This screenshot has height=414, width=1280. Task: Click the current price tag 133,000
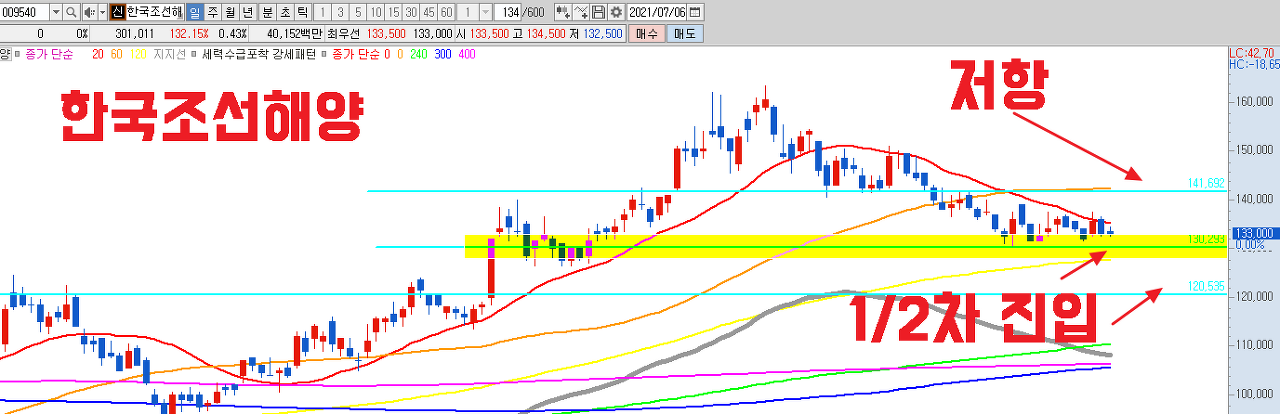click(1254, 233)
